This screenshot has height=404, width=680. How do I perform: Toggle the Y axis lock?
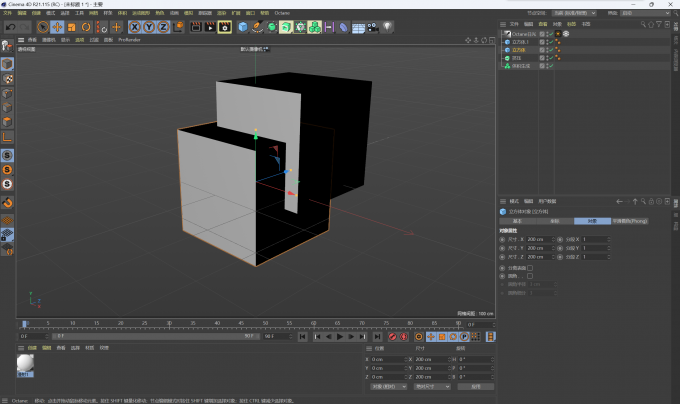pos(149,27)
